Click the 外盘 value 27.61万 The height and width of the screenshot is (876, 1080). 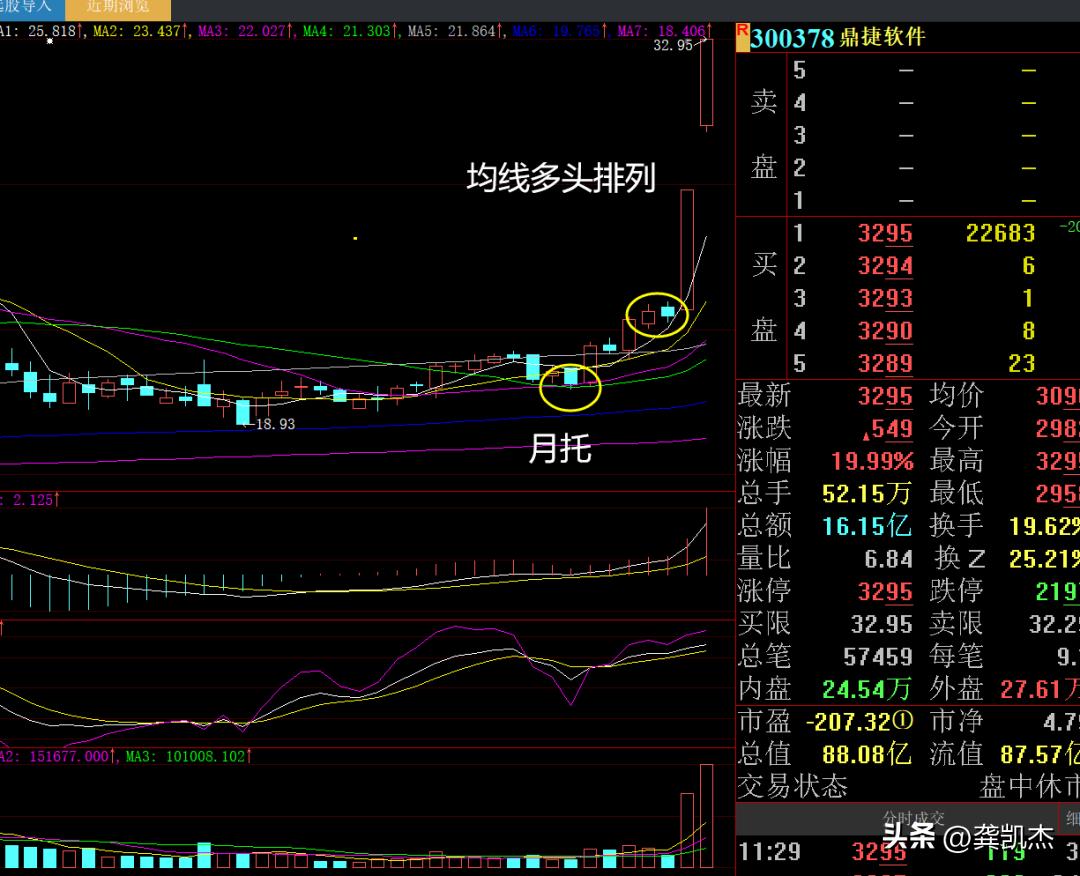1040,689
